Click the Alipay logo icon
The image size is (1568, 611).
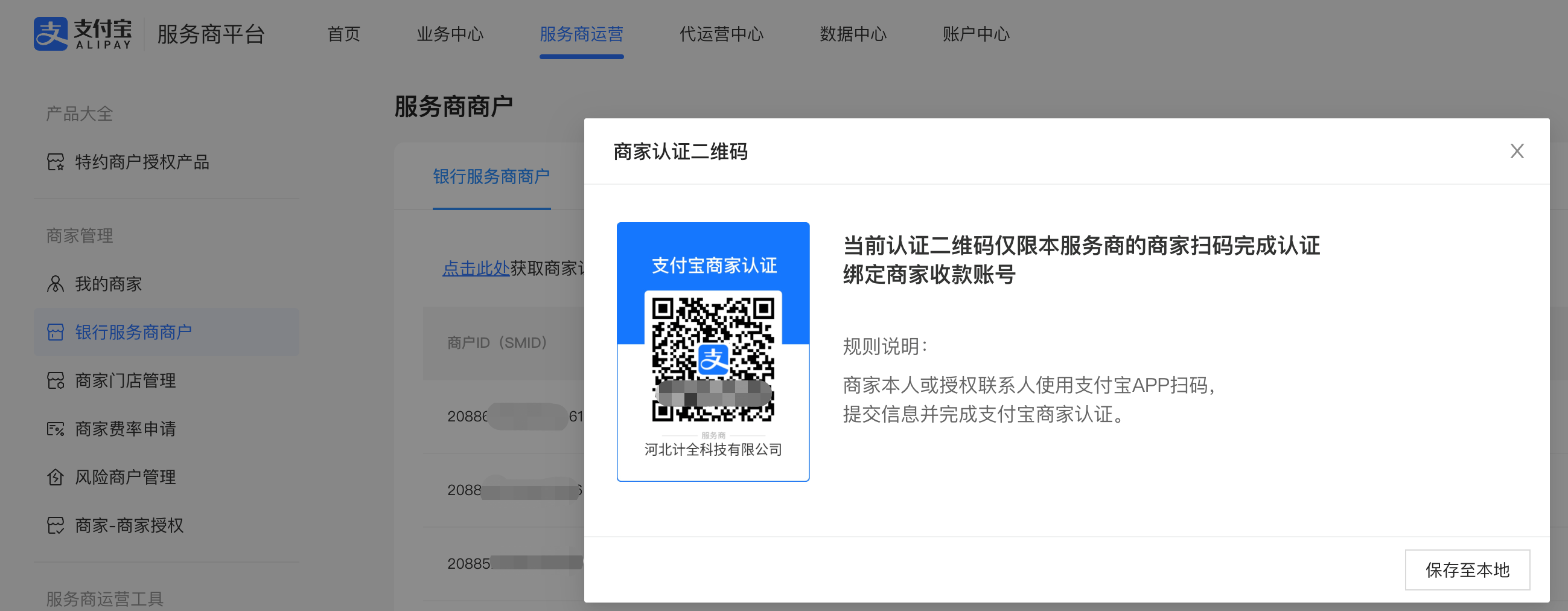(51, 34)
